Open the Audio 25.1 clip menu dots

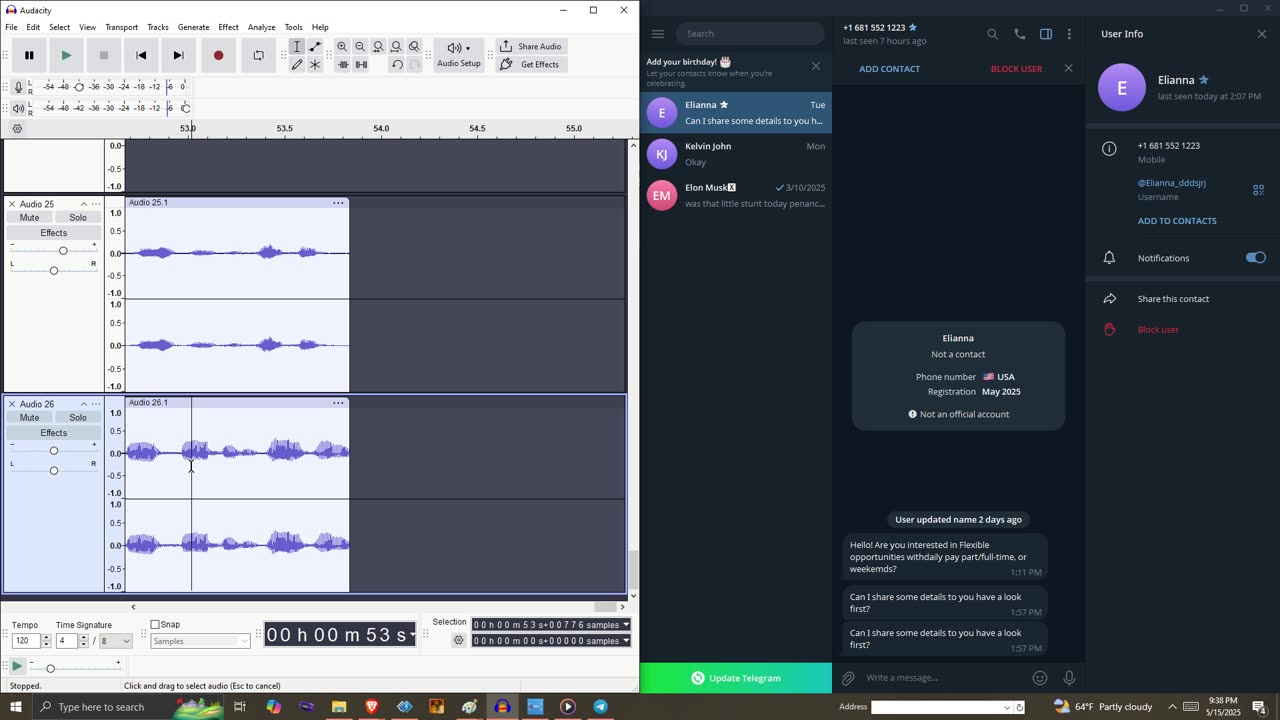[338, 203]
